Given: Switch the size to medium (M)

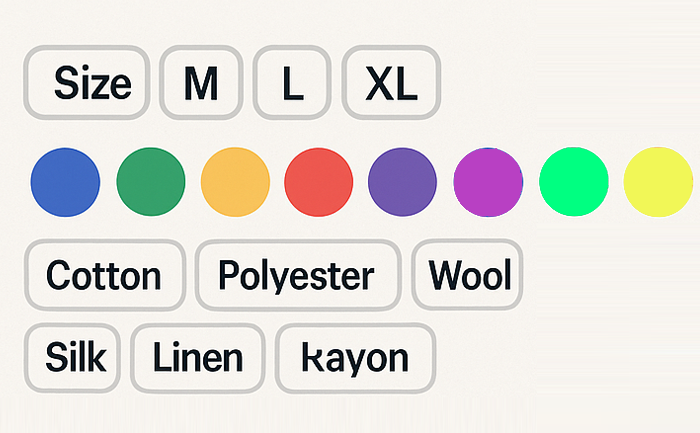Looking at the screenshot, I should 201,83.
